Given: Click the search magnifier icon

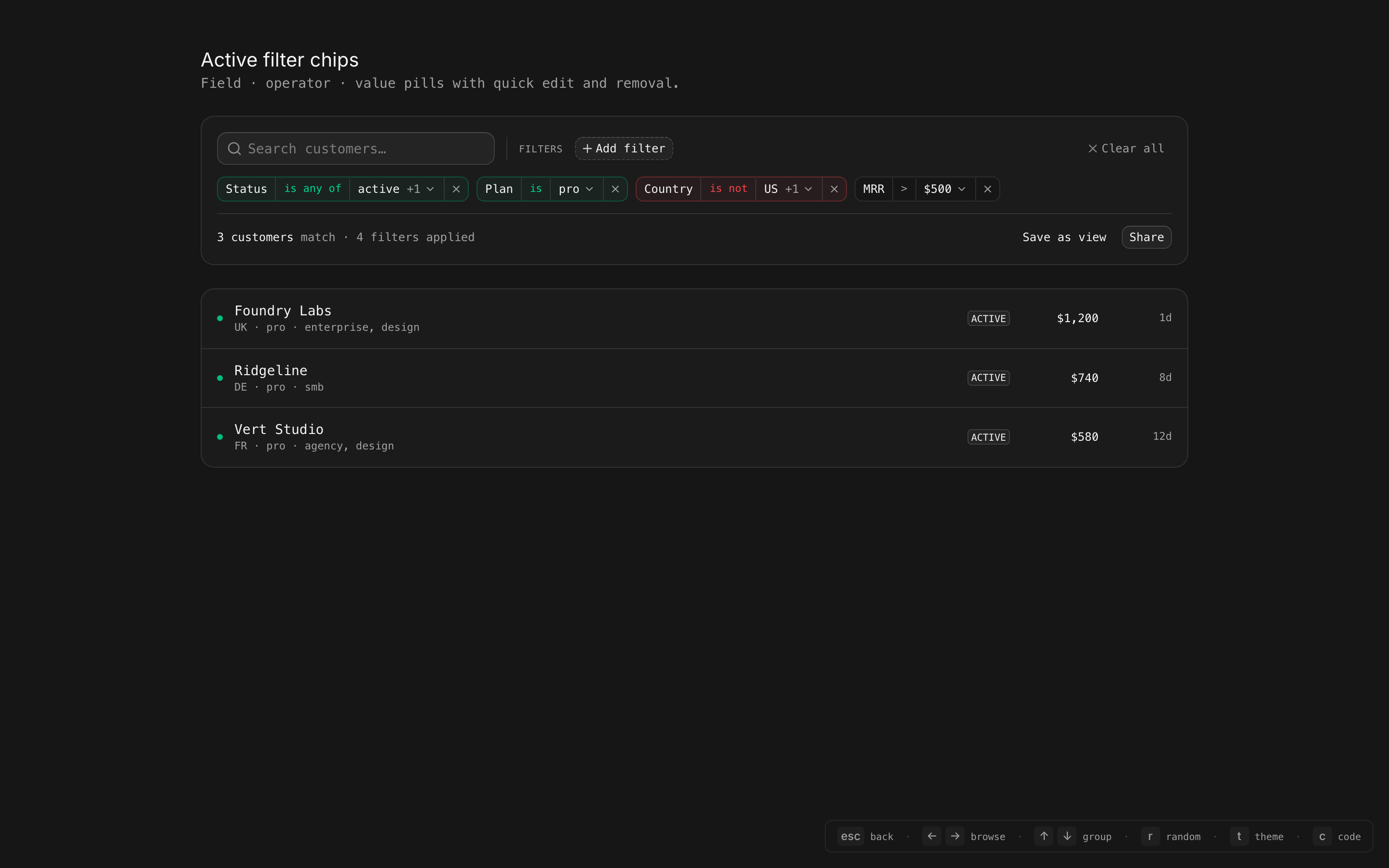Looking at the screenshot, I should 234,149.
